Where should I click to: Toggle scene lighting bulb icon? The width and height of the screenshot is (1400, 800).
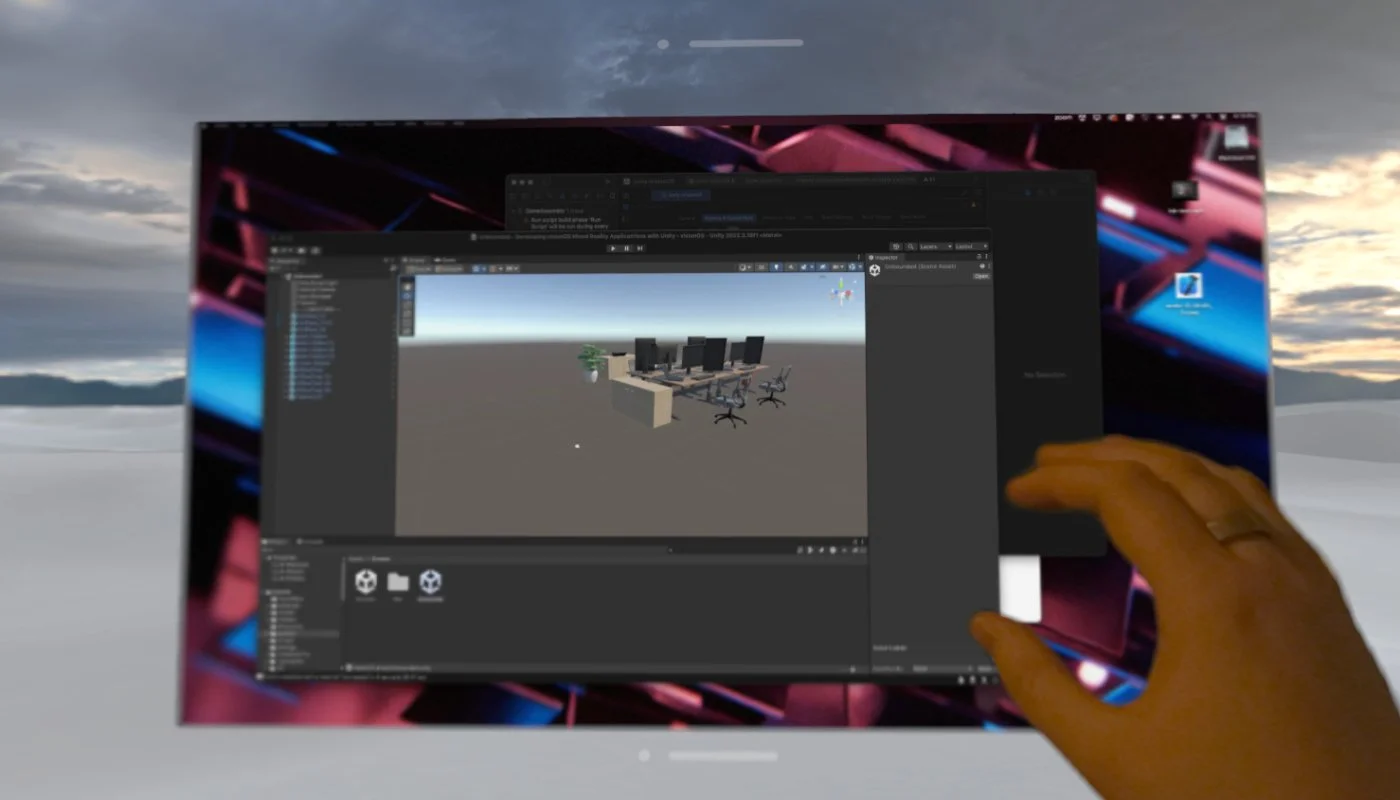tap(776, 268)
